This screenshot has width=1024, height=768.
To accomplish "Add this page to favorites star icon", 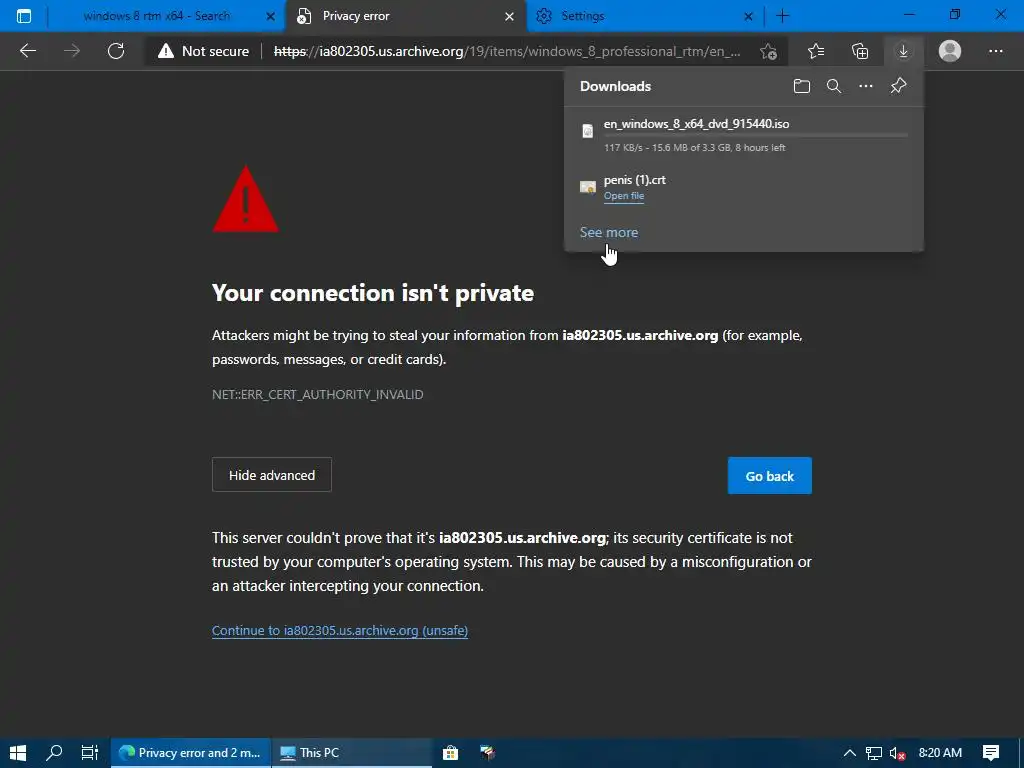I will [x=769, y=52].
